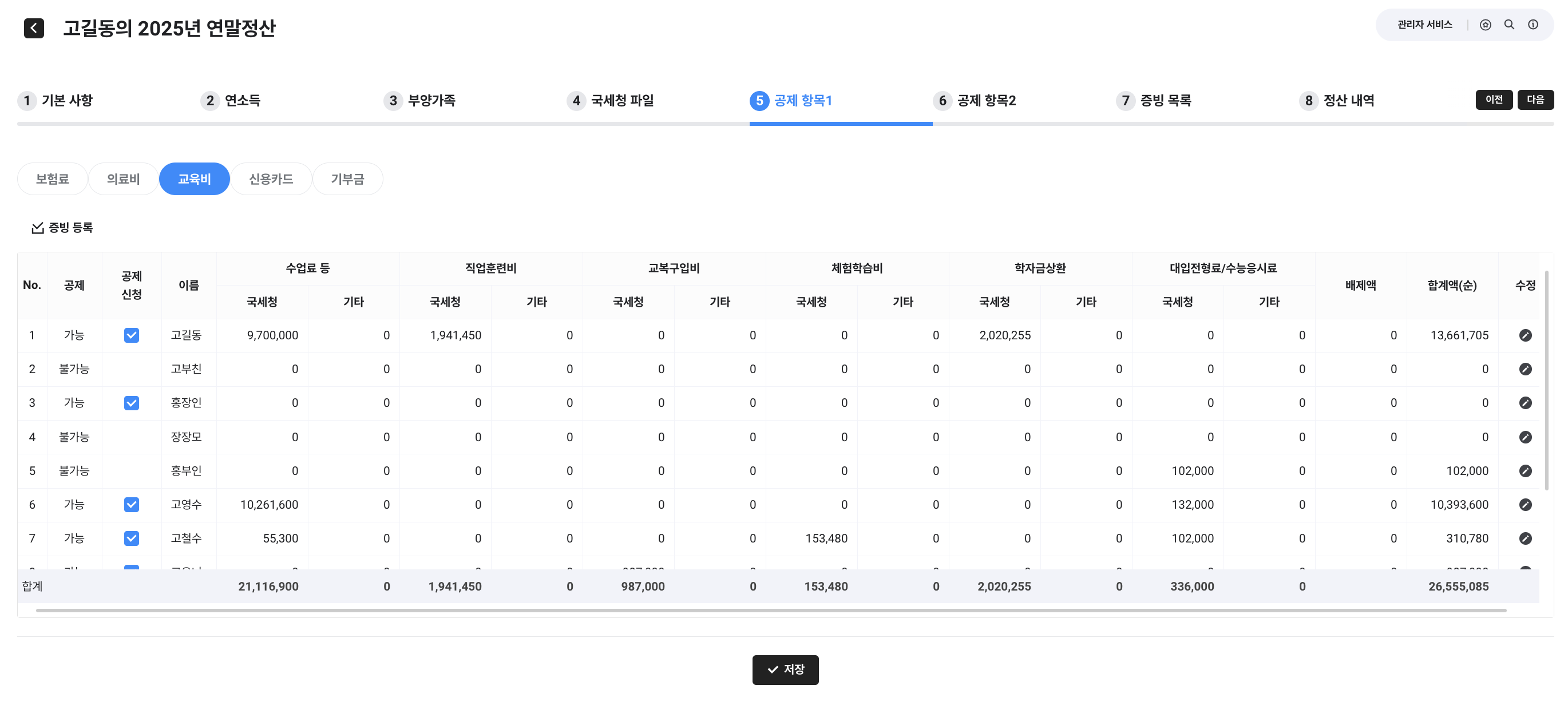Viewport: 1568px width, 721px height.
Task: Click the edit pencil icon for 고영수
Action: coord(1525,504)
